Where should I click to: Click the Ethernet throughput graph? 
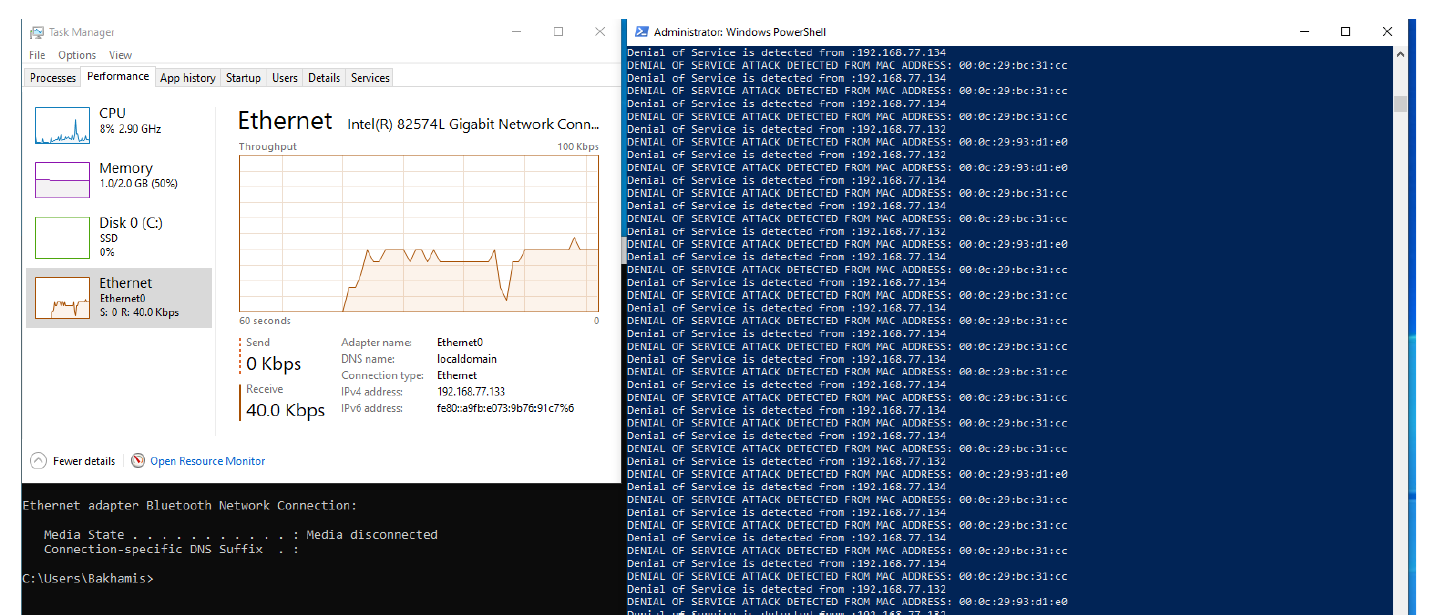point(419,232)
